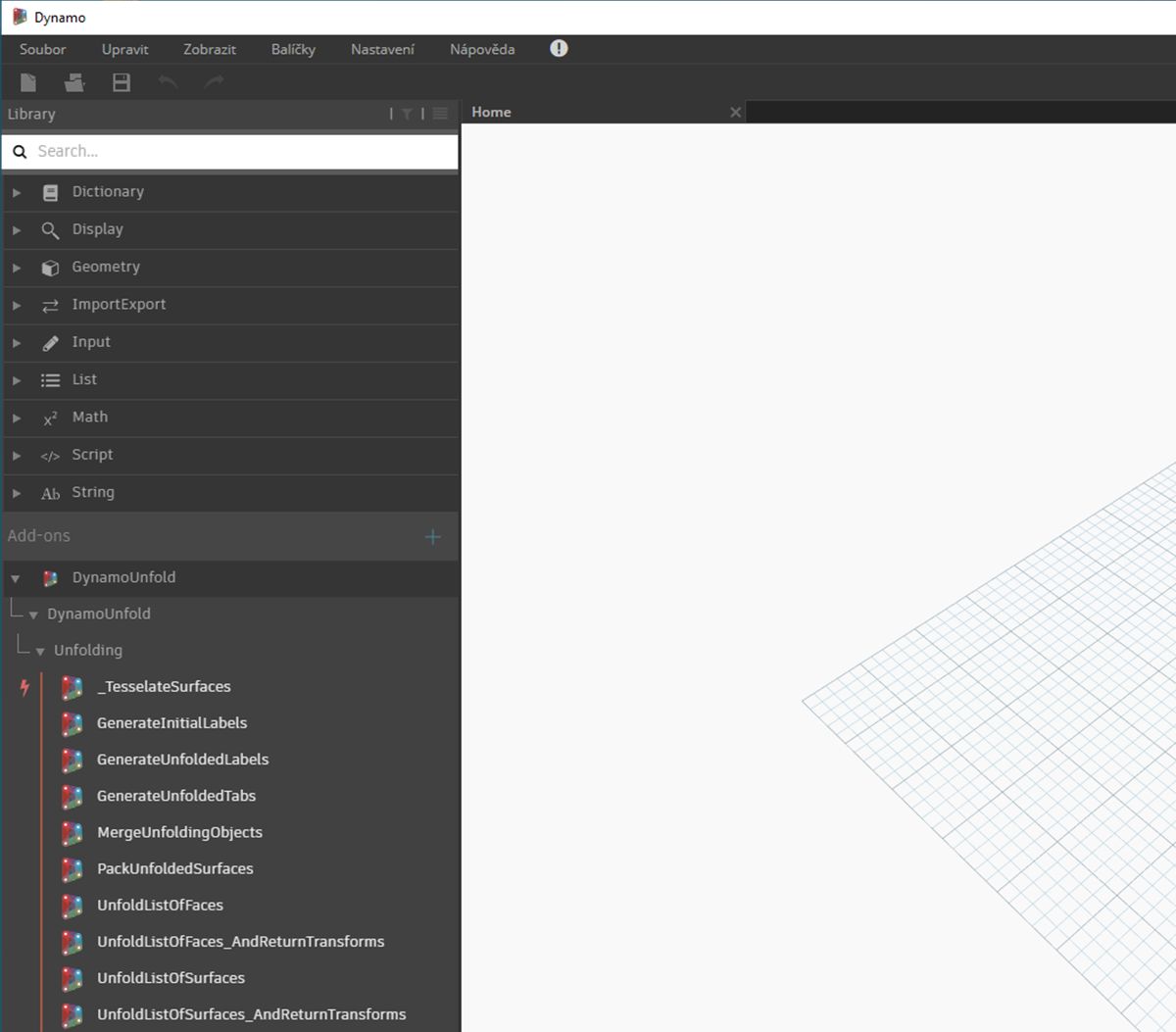Click the Save toolbar icon
Image resolution: width=1176 pixels, height=1032 pixels.
point(122,82)
